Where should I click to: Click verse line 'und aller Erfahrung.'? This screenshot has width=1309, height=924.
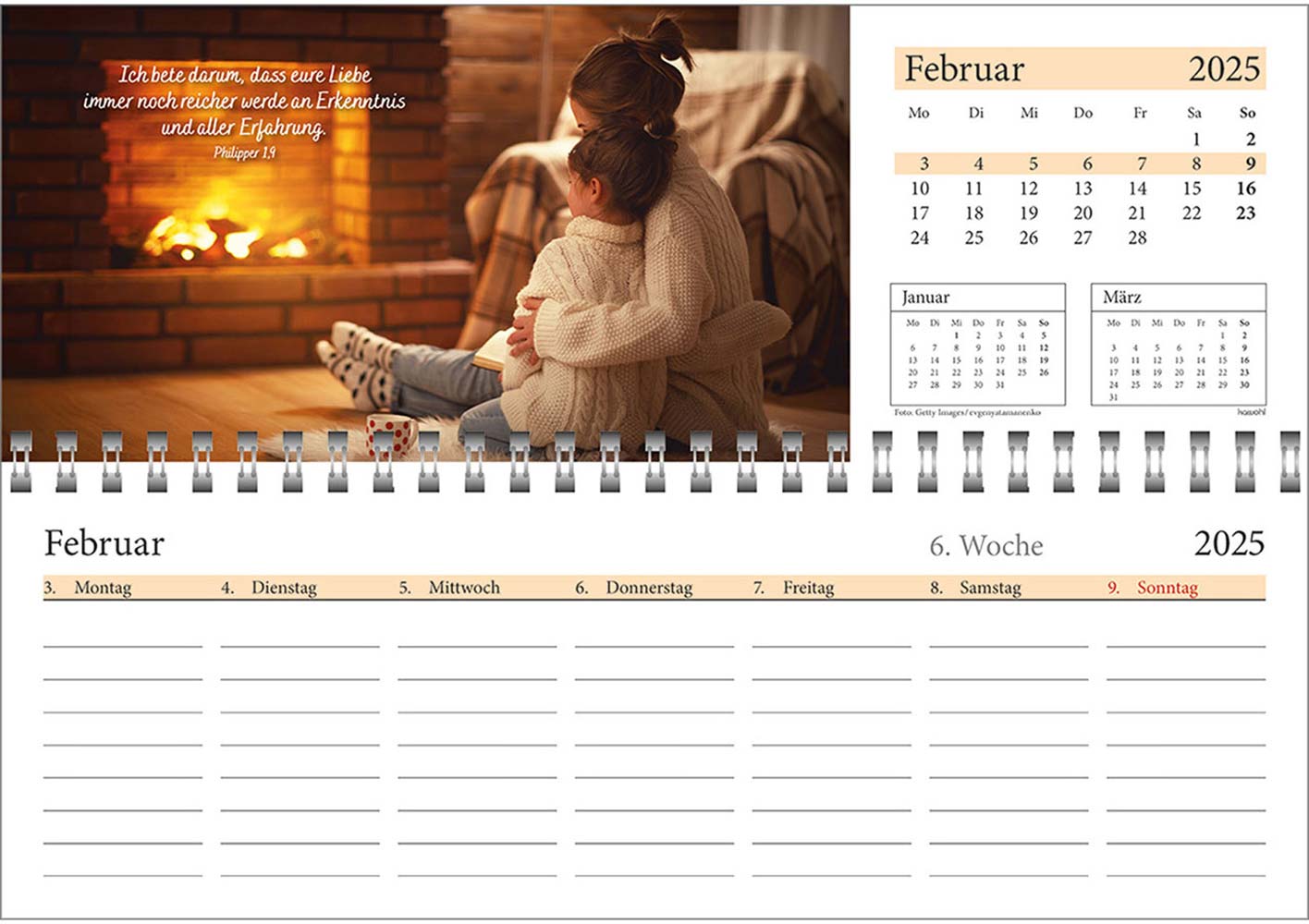(x=244, y=128)
